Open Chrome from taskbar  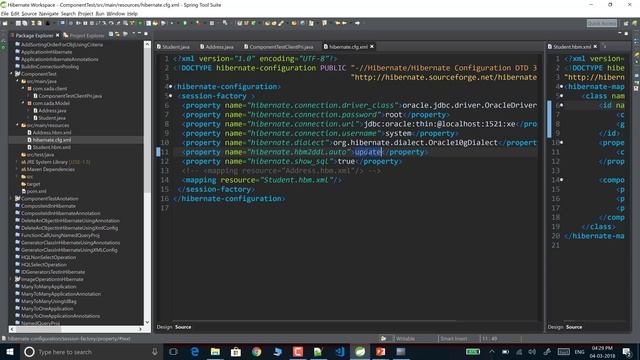coord(256,352)
